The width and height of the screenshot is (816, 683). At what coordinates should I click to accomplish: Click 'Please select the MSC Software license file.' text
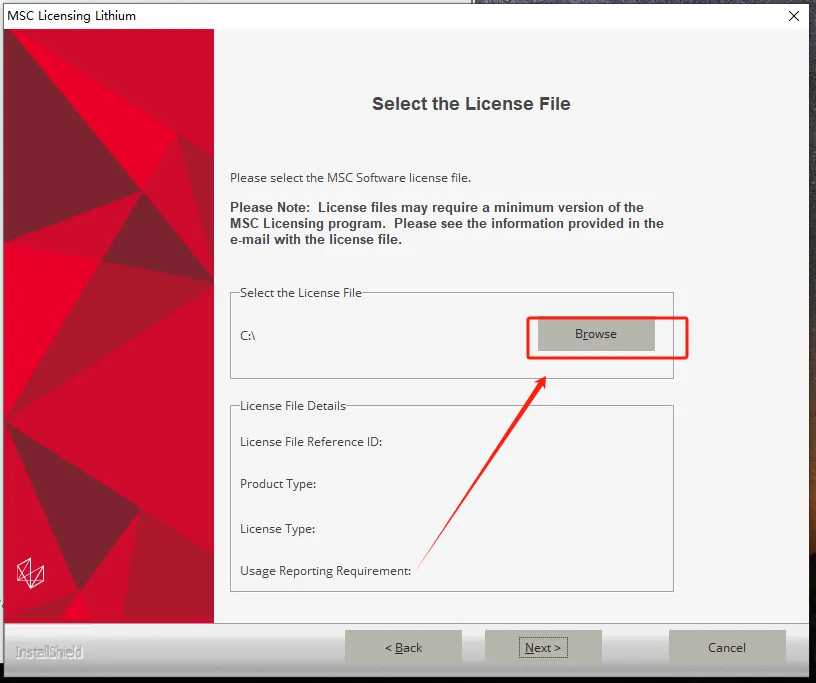click(350, 178)
